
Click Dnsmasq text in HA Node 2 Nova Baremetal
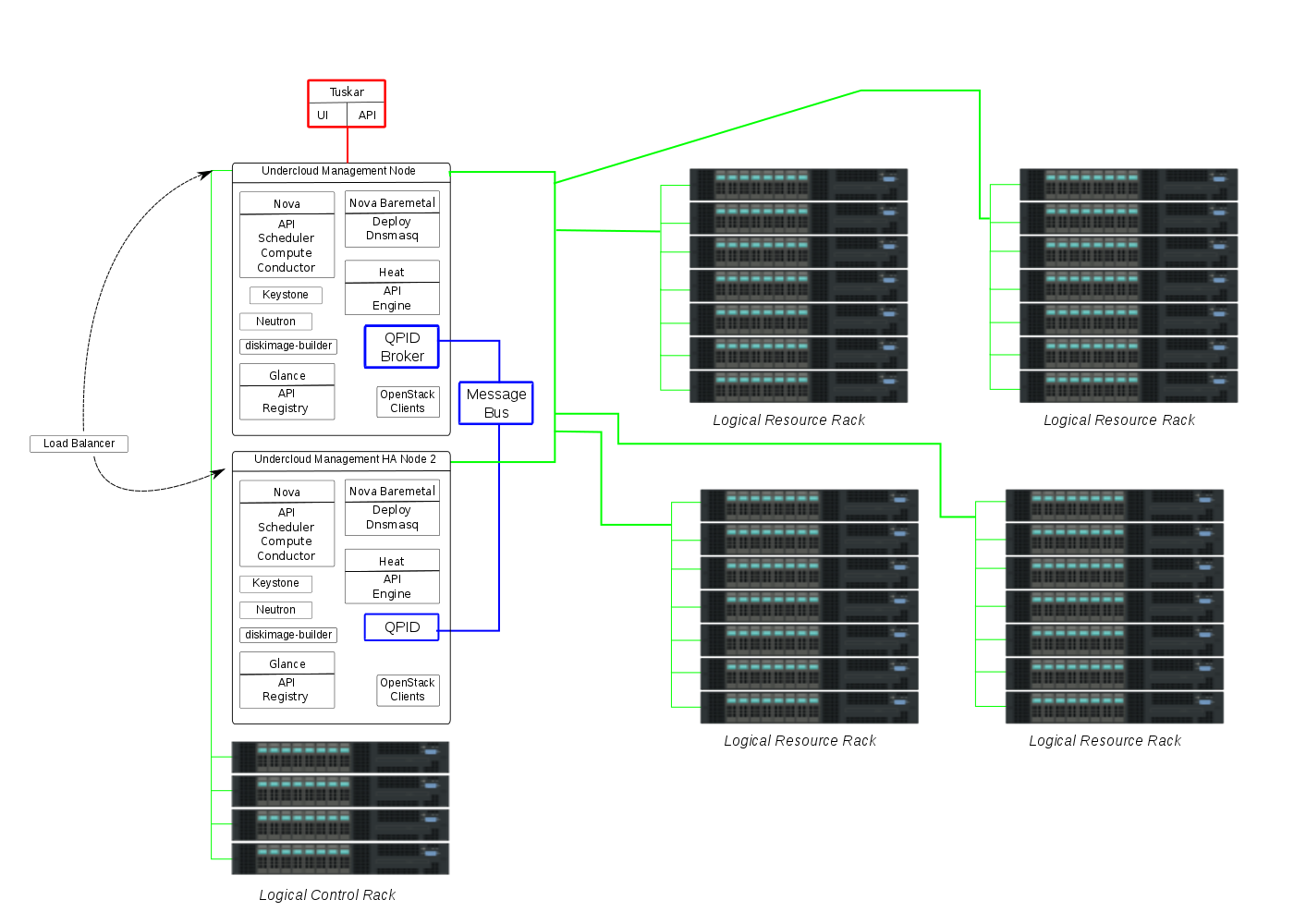[x=392, y=525]
